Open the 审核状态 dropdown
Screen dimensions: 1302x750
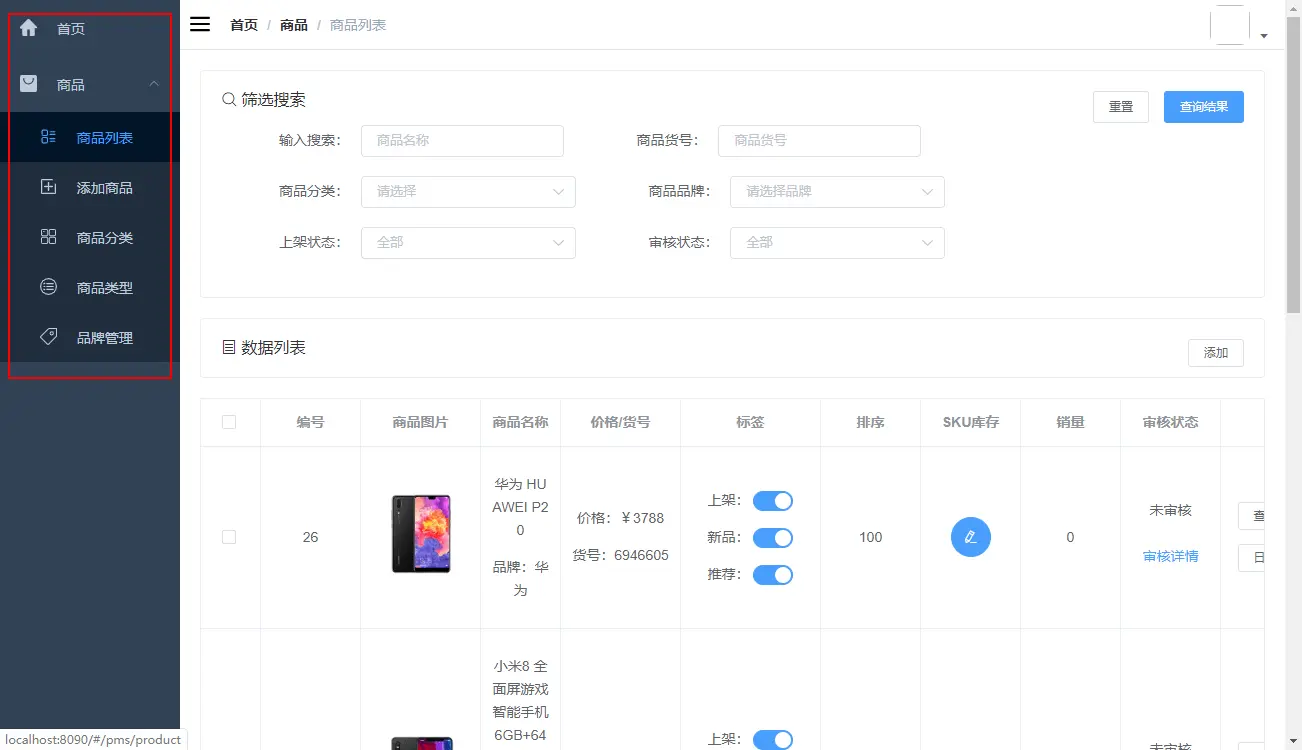pos(837,242)
